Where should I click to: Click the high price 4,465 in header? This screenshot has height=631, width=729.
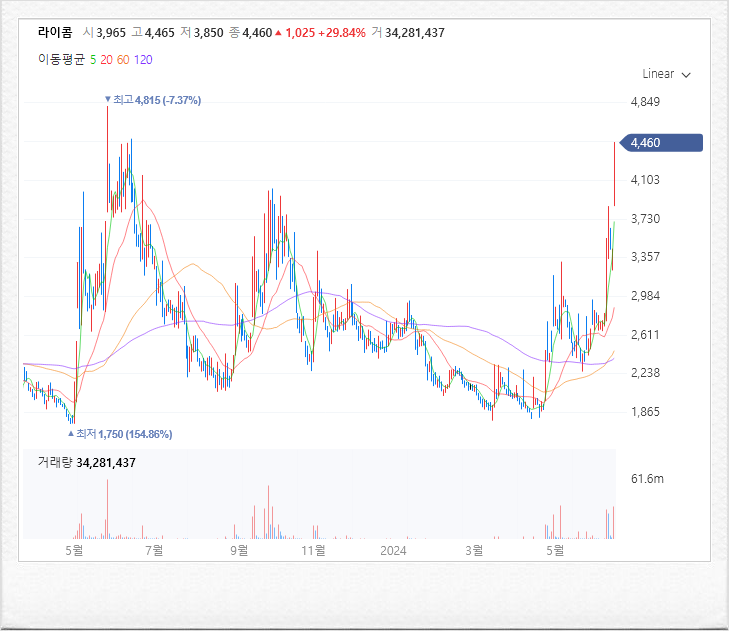point(159,33)
